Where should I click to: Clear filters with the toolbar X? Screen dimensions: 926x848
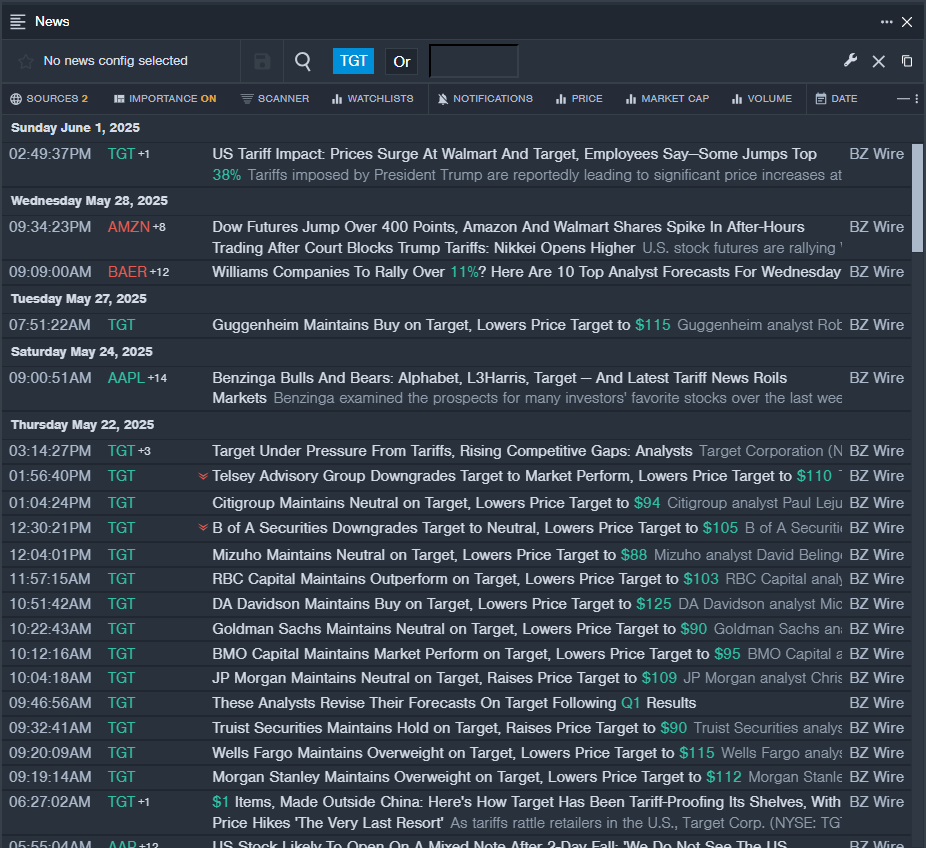[x=879, y=61]
